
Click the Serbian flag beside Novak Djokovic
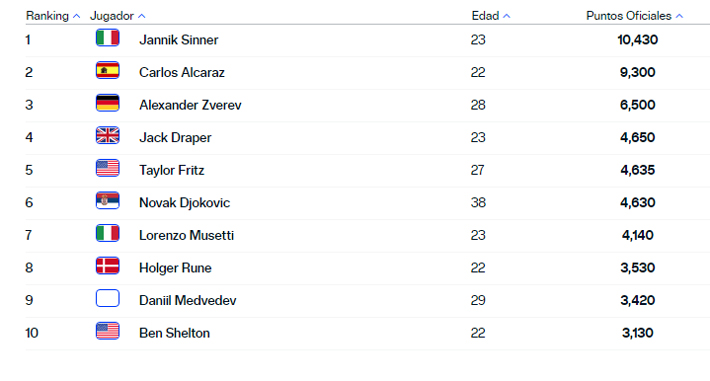(x=107, y=201)
